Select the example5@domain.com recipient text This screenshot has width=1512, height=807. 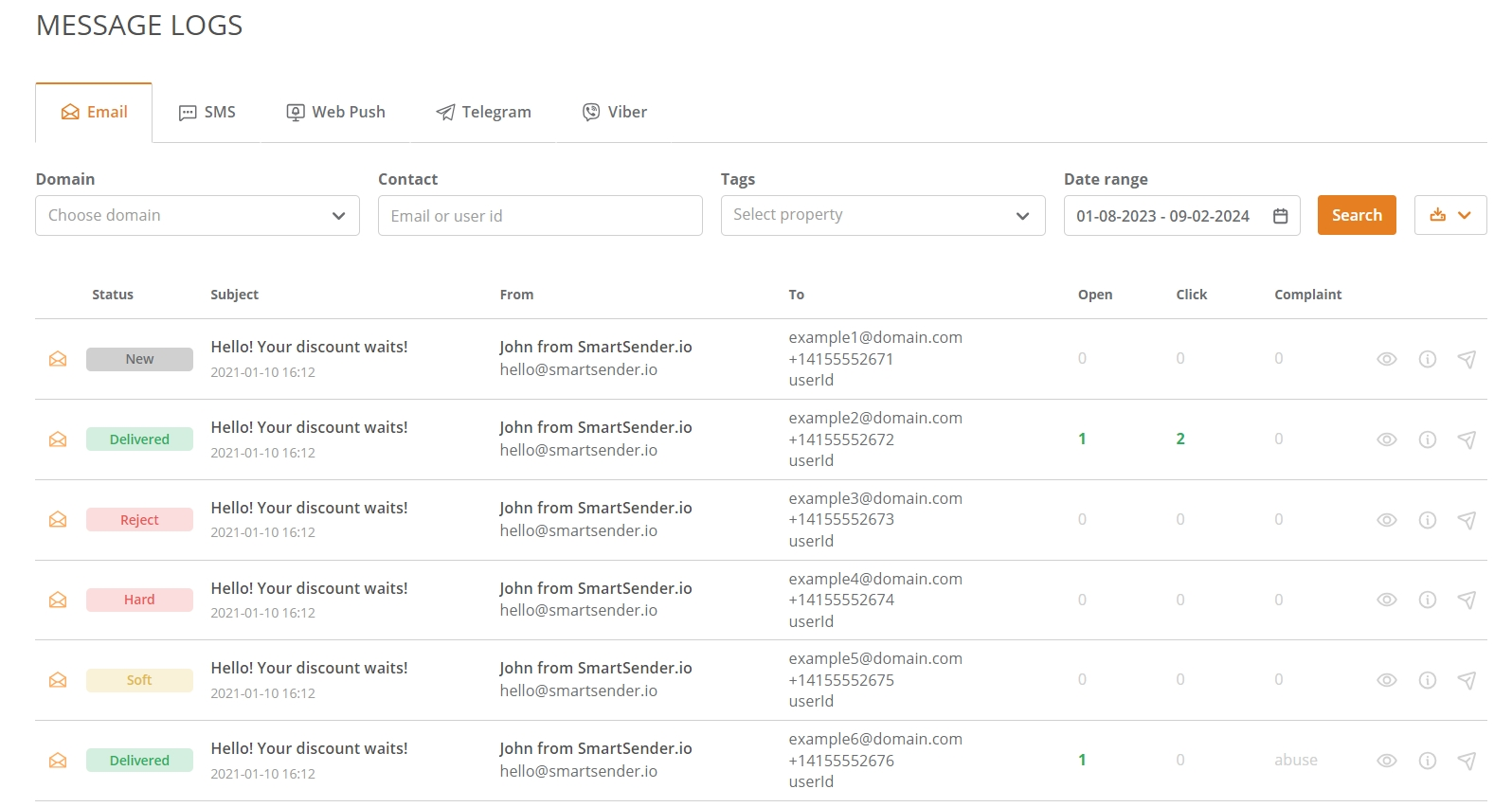[x=875, y=658]
